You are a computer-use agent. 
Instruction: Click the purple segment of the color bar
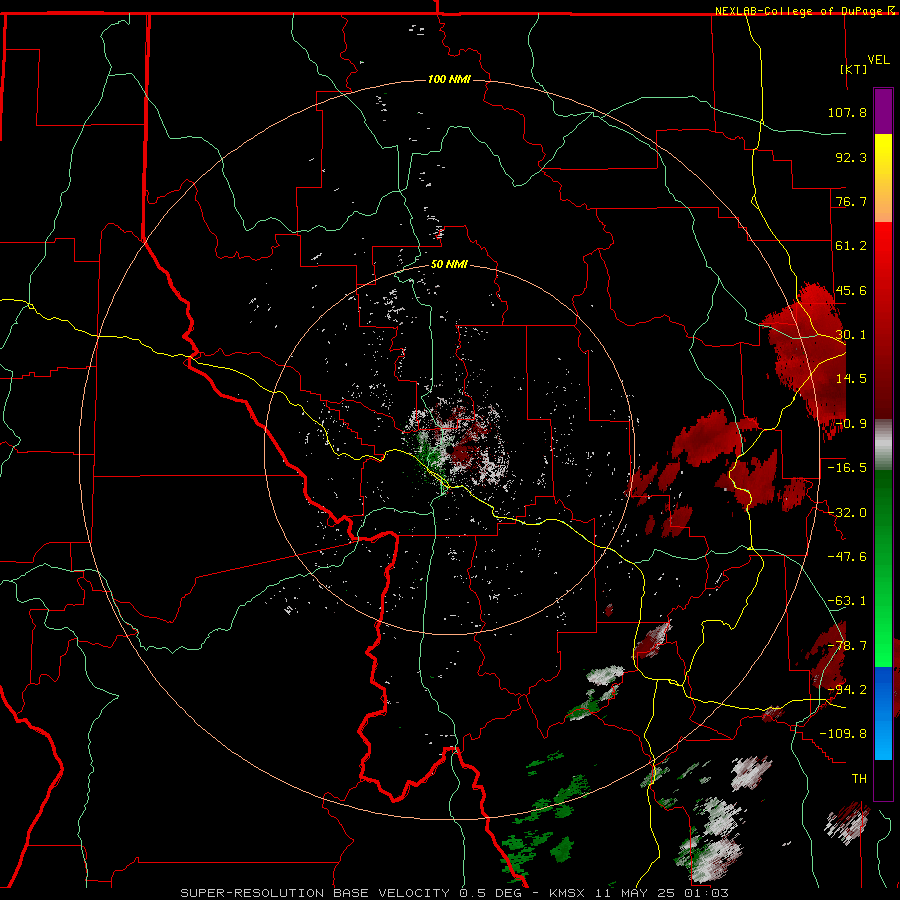click(x=883, y=112)
